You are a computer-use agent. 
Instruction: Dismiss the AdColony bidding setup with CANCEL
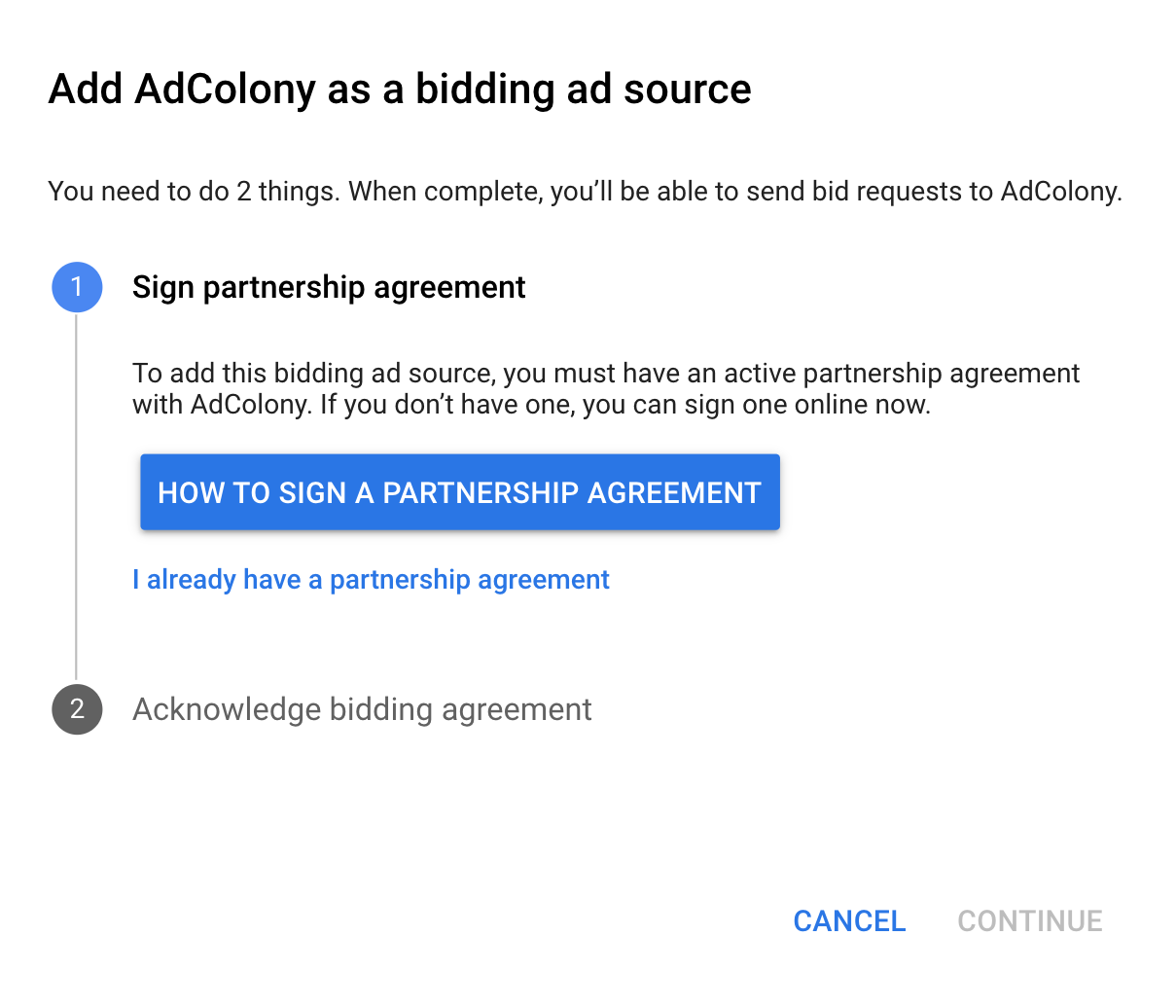pyautogui.click(x=848, y=920)
